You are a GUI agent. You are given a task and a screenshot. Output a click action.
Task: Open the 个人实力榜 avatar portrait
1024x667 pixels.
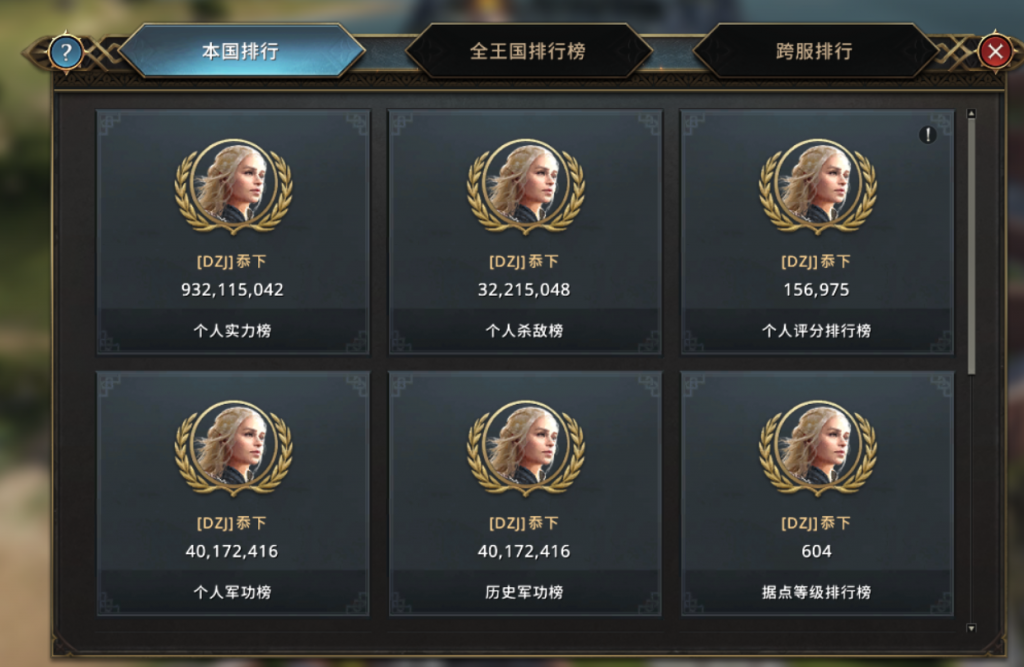click(233, 186)
